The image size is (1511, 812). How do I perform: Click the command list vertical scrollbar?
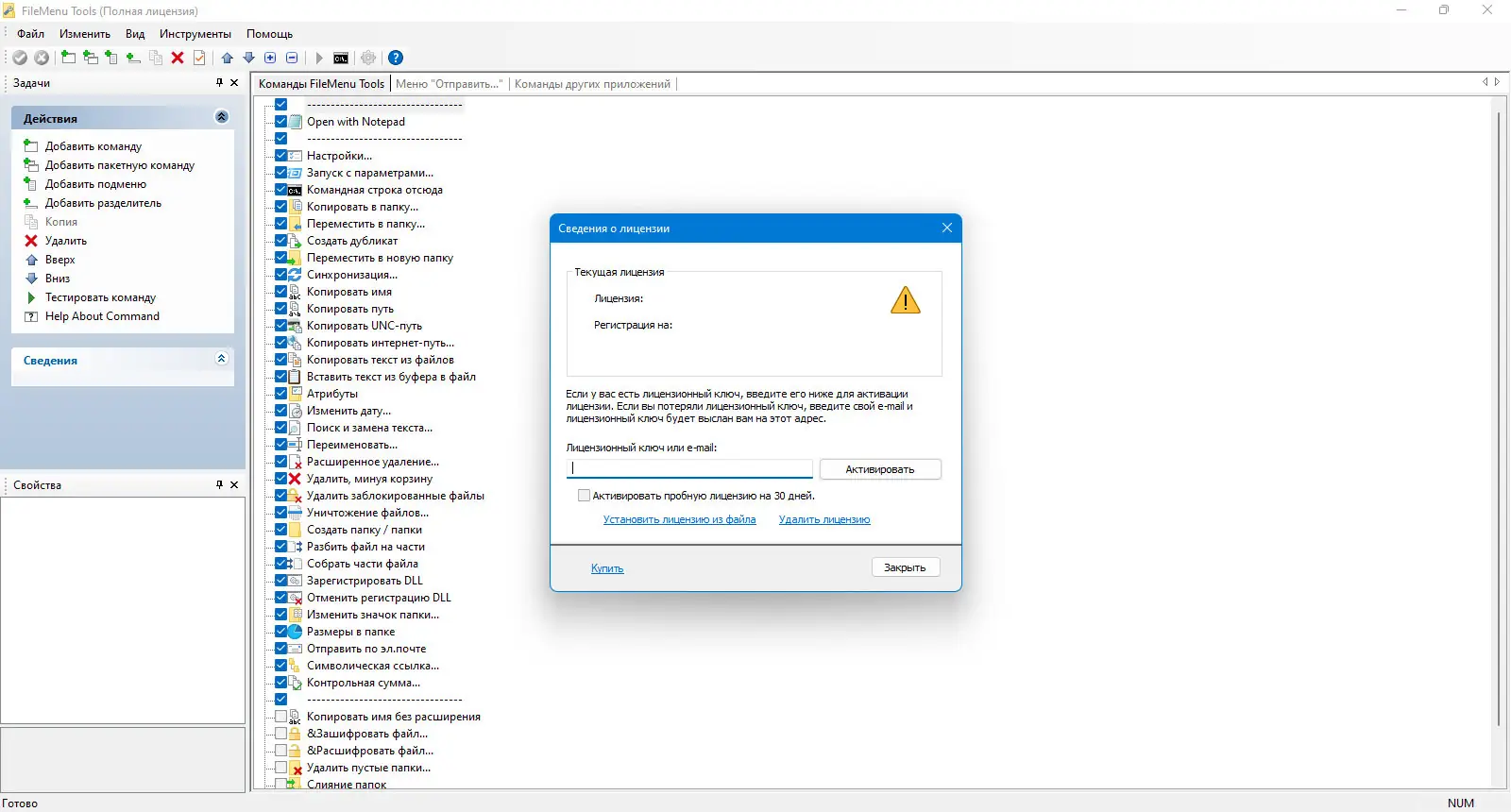coord(1499,419)
